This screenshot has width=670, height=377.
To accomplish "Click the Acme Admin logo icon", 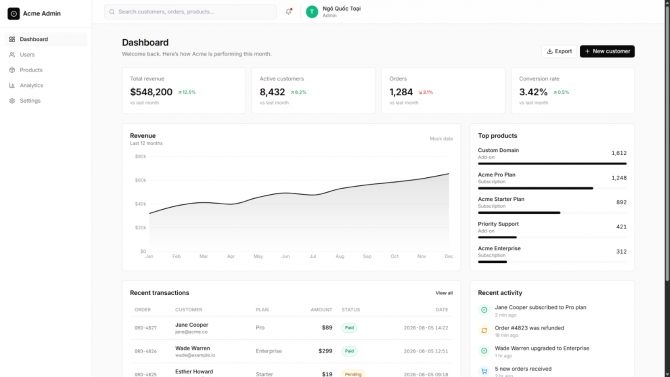I will 14,14.
